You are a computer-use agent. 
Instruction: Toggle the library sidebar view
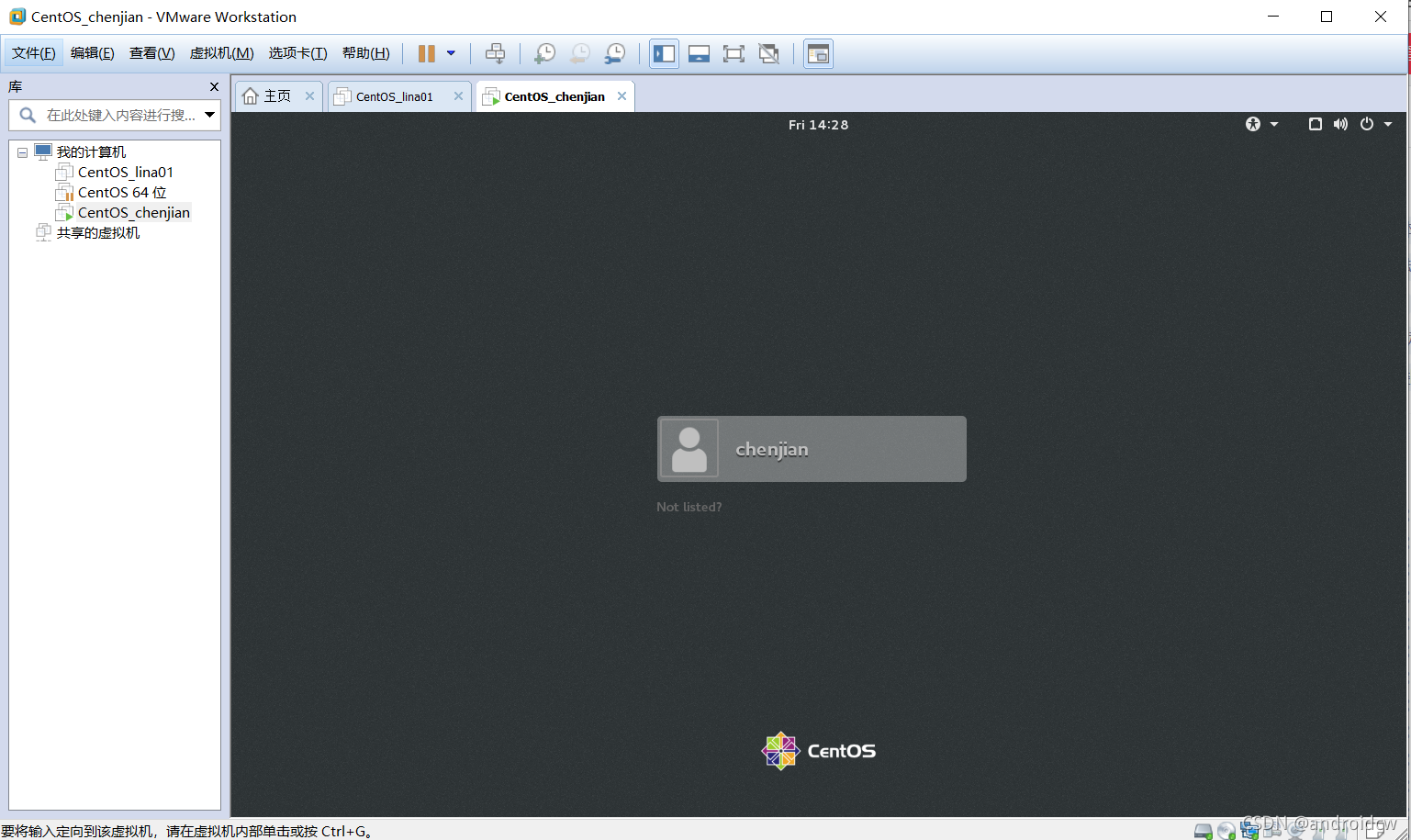664,53
